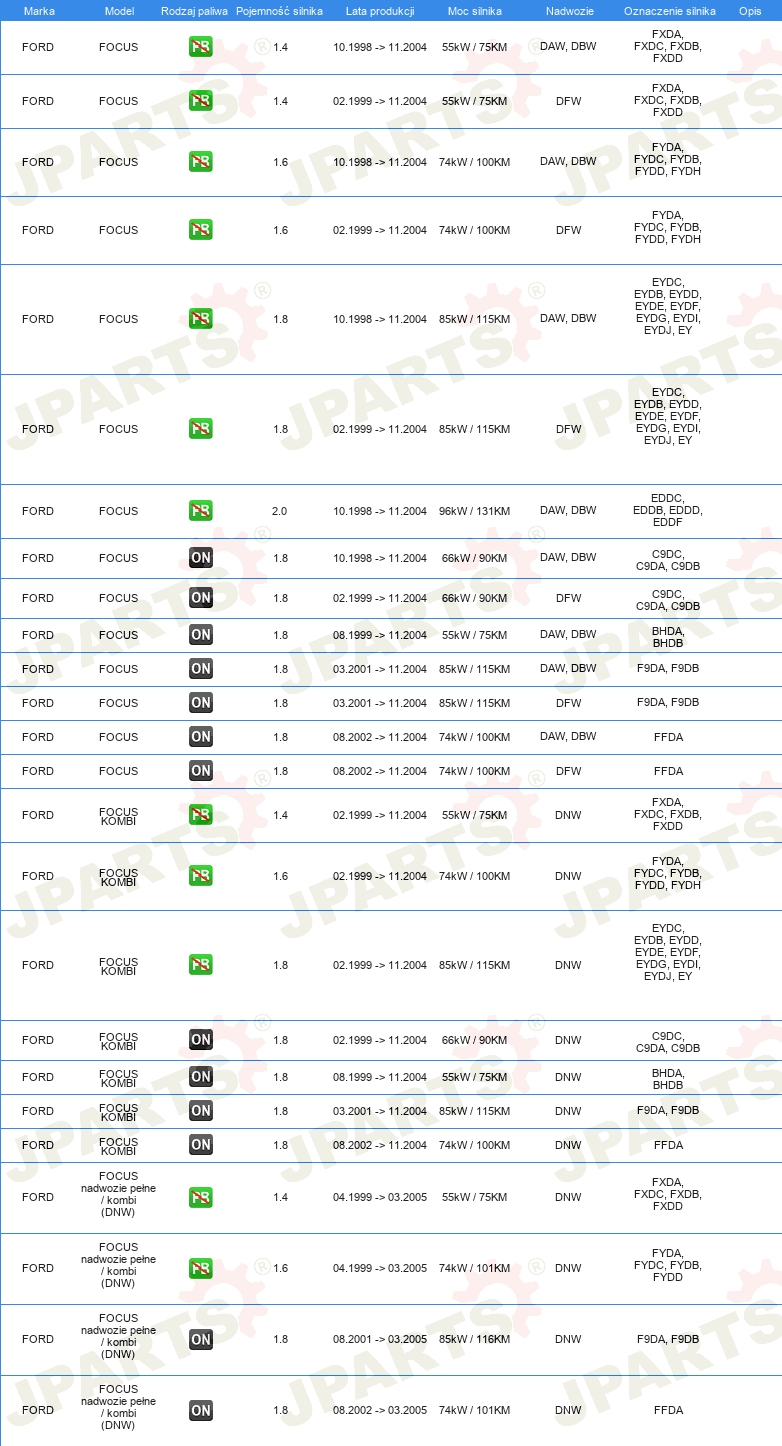This screenshot has width=782, height=1446.
Task: Select FORD make in the 2.0 engine row
Action: (38, 511)
